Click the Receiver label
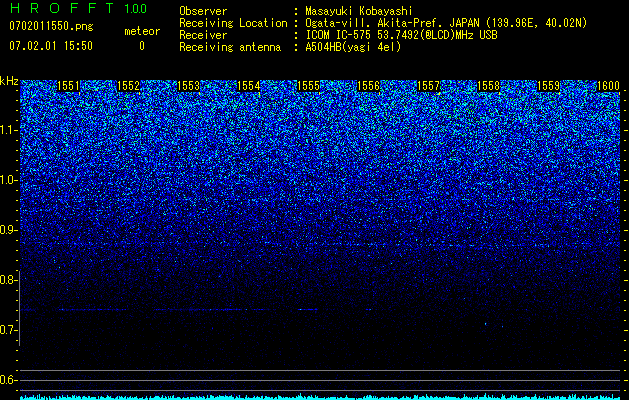Screen dimensions: 629x400 coord(203,35)
